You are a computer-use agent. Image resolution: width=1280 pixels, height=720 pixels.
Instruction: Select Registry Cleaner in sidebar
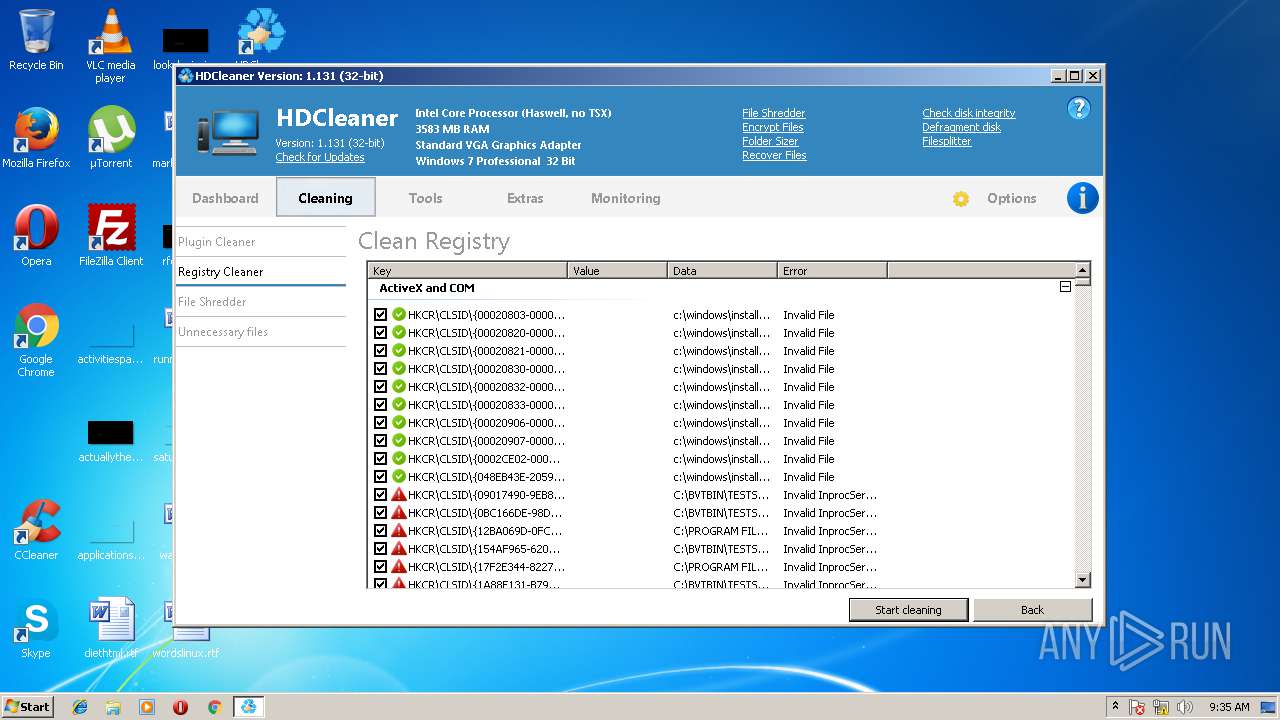[261, 271]
